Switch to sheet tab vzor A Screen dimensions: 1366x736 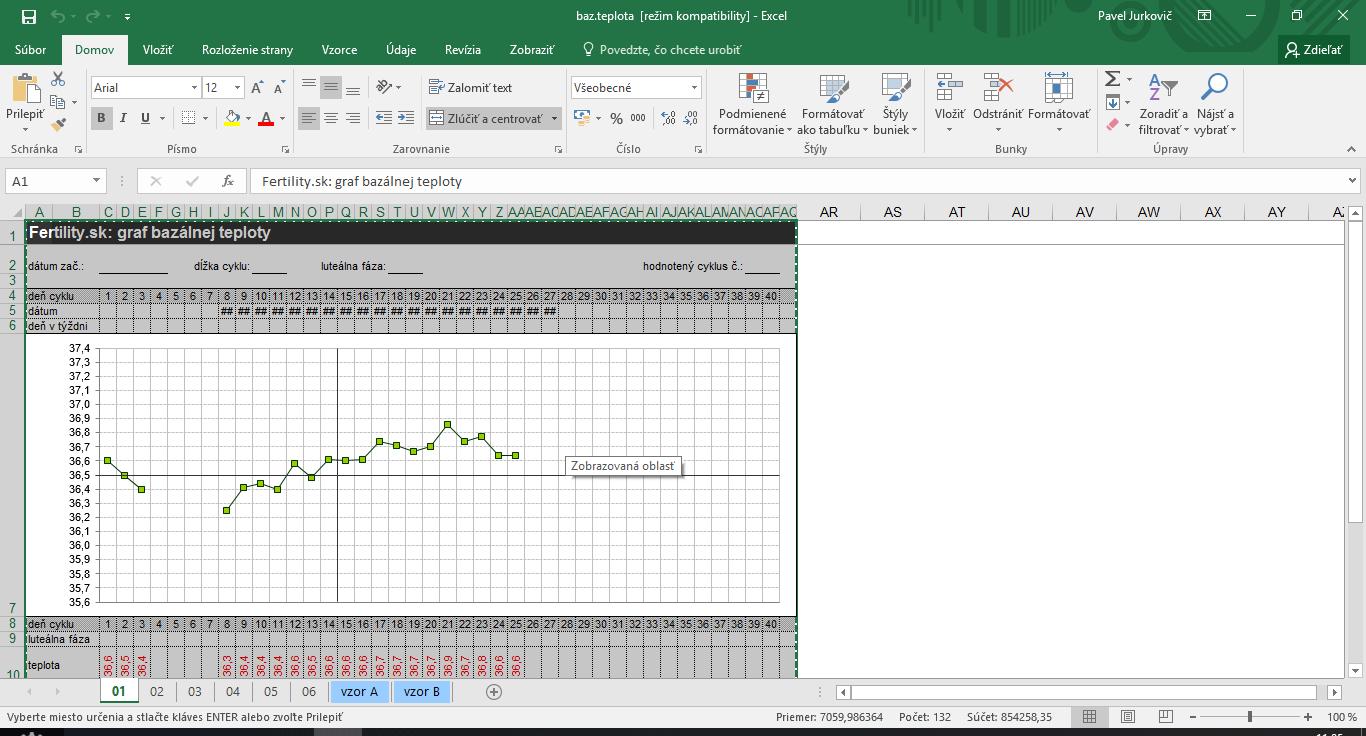pyautogui.click(x=359, y=691)
